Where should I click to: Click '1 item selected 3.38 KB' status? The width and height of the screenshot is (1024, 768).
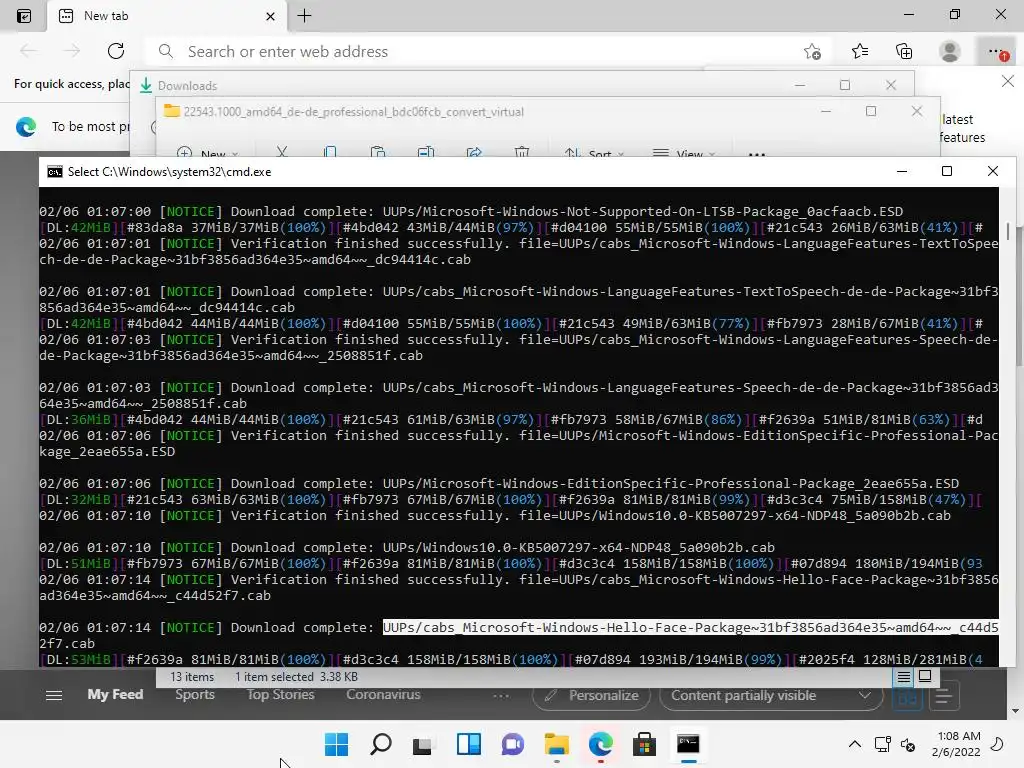[296, 677]
